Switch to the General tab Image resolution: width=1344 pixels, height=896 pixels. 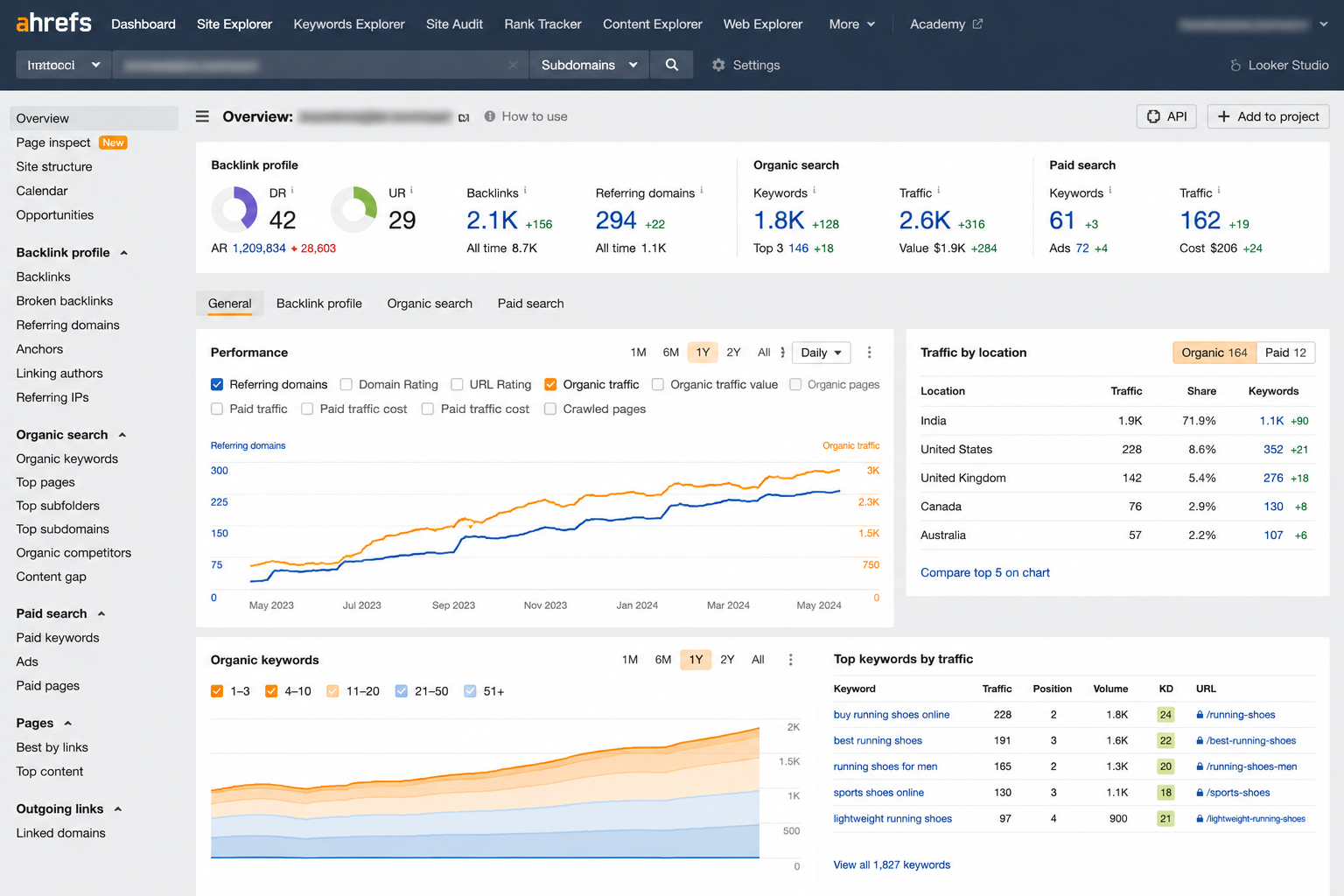tap(230, 304)
